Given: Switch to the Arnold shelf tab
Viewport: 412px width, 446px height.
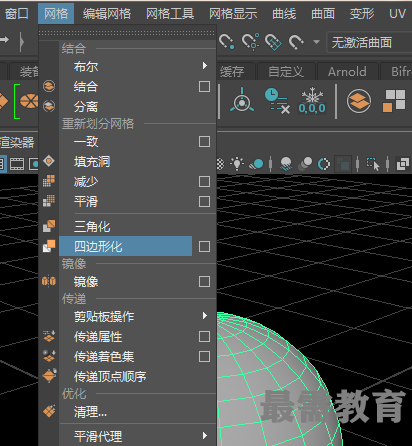Looking at the screenshot, I should pos(347,71).
